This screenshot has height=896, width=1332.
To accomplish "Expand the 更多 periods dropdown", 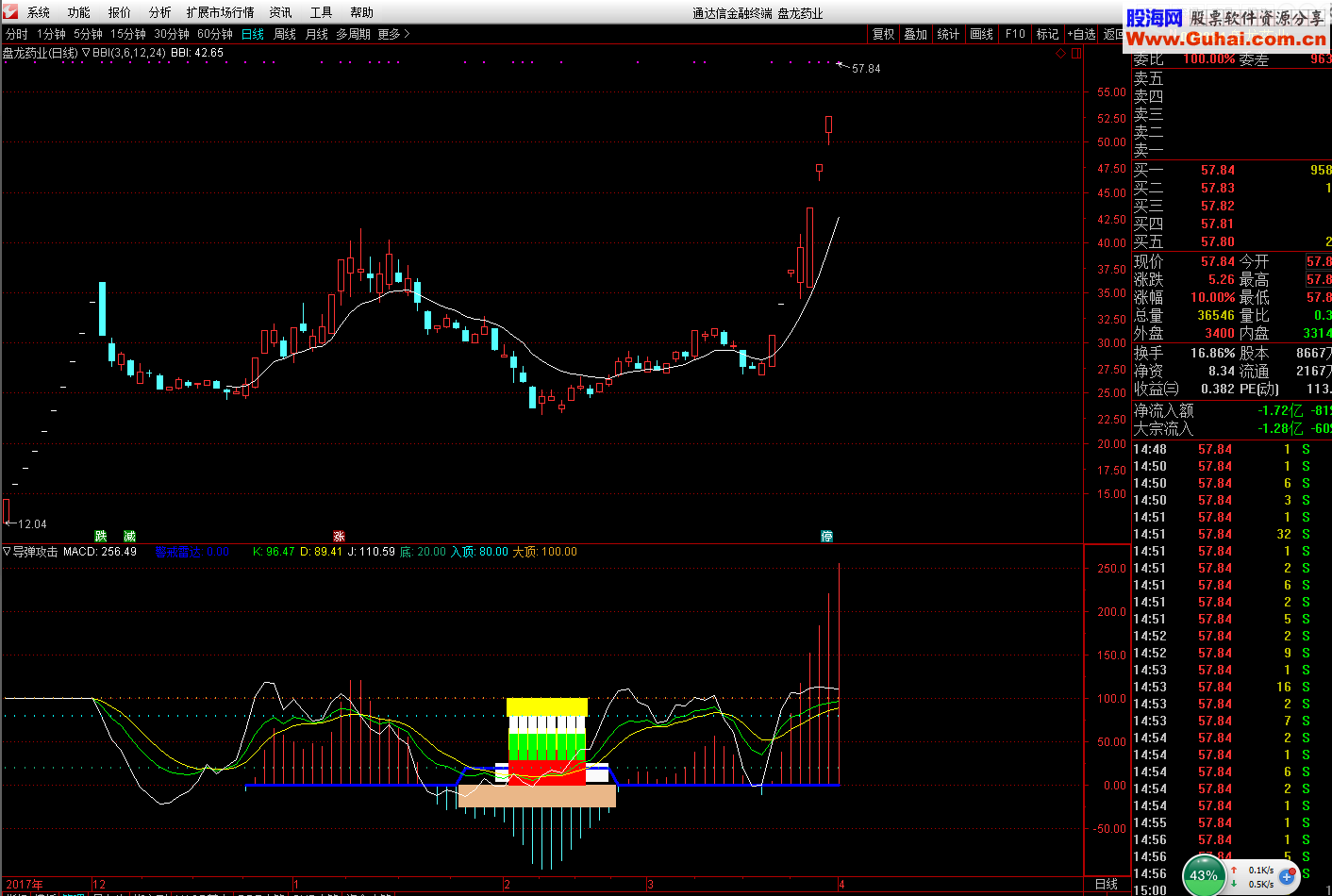I will (394, 34).
